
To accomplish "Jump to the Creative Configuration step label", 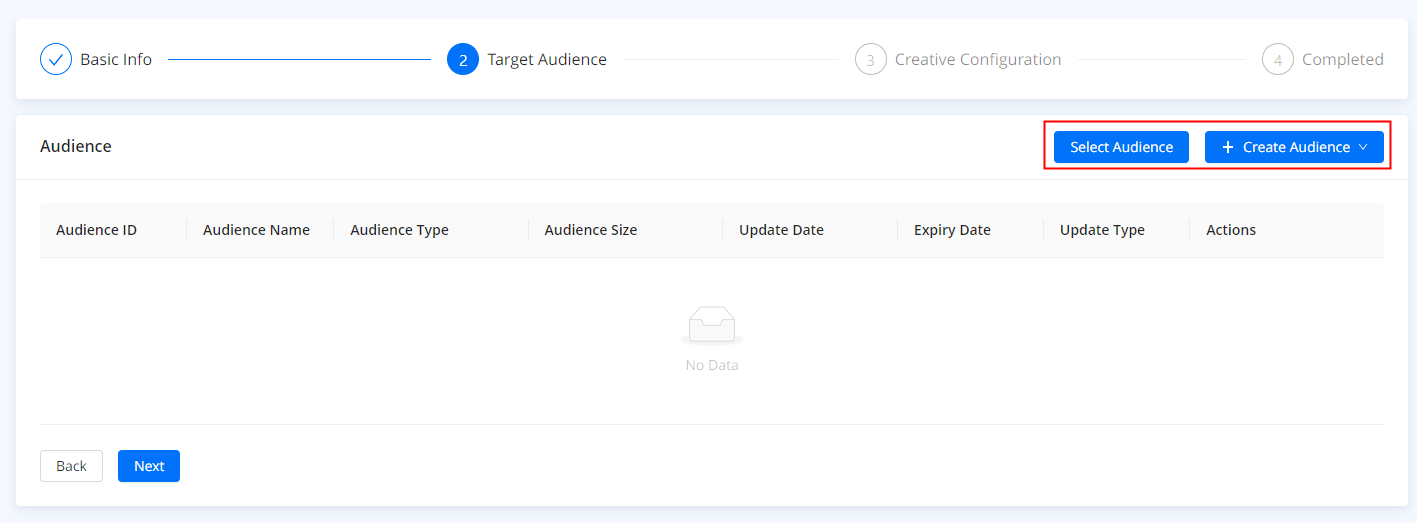I will tap(978, 60).
